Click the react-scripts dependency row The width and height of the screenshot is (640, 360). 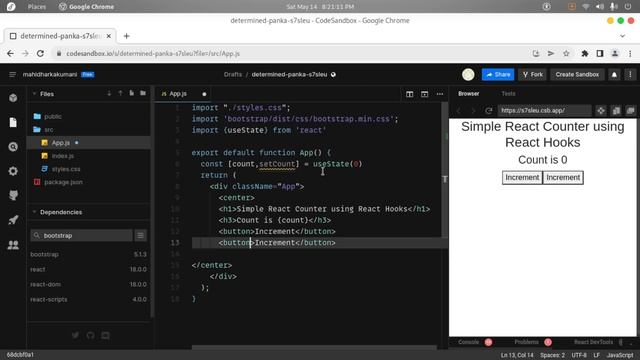(89, 300)
